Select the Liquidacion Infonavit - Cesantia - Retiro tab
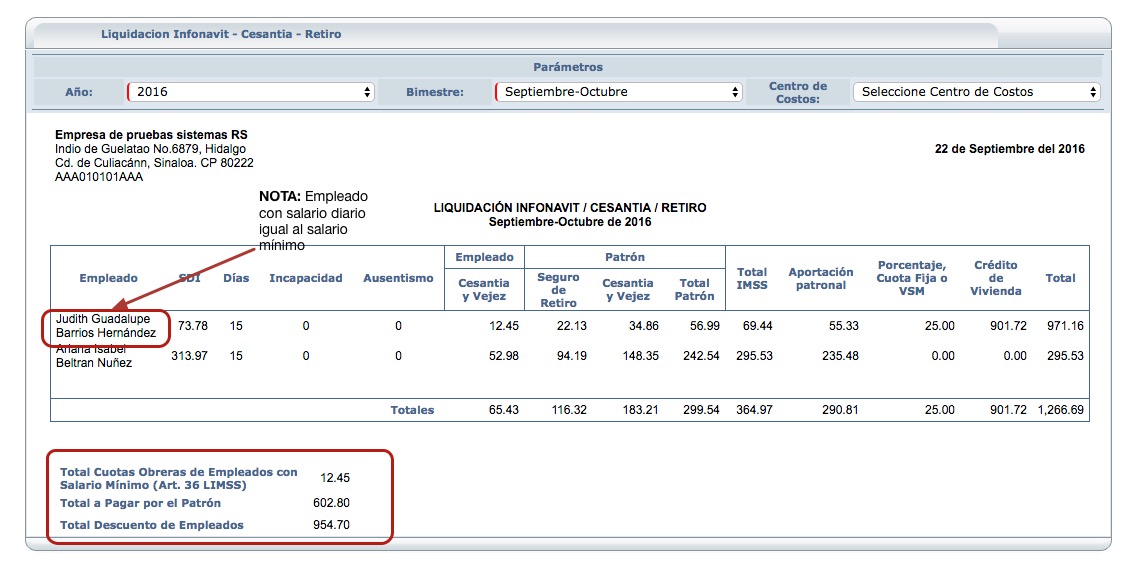 pos(221,34)
